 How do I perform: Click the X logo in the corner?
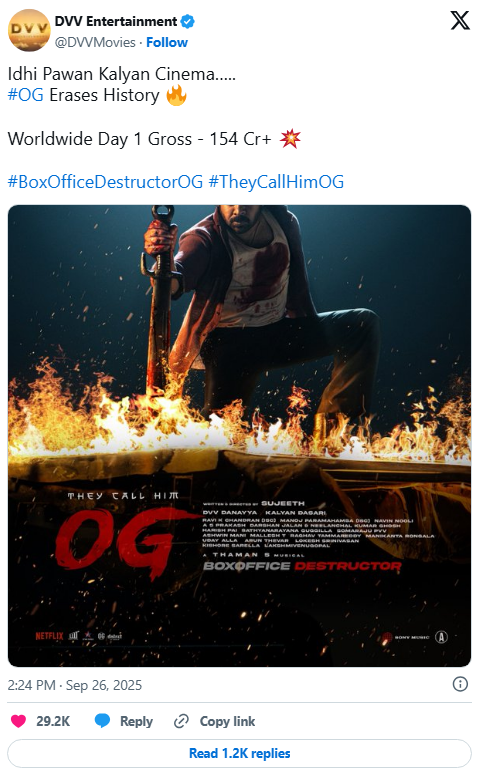[460, 21]
